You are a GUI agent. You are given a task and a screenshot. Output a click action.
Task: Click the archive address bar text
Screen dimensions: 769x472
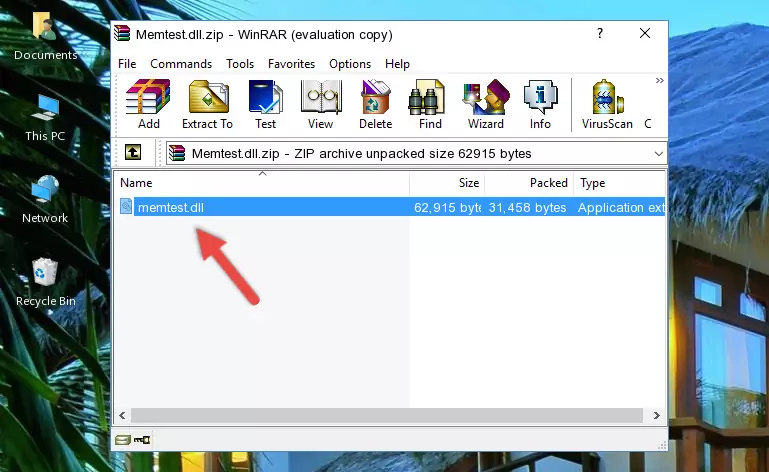[x=361, y=154]
